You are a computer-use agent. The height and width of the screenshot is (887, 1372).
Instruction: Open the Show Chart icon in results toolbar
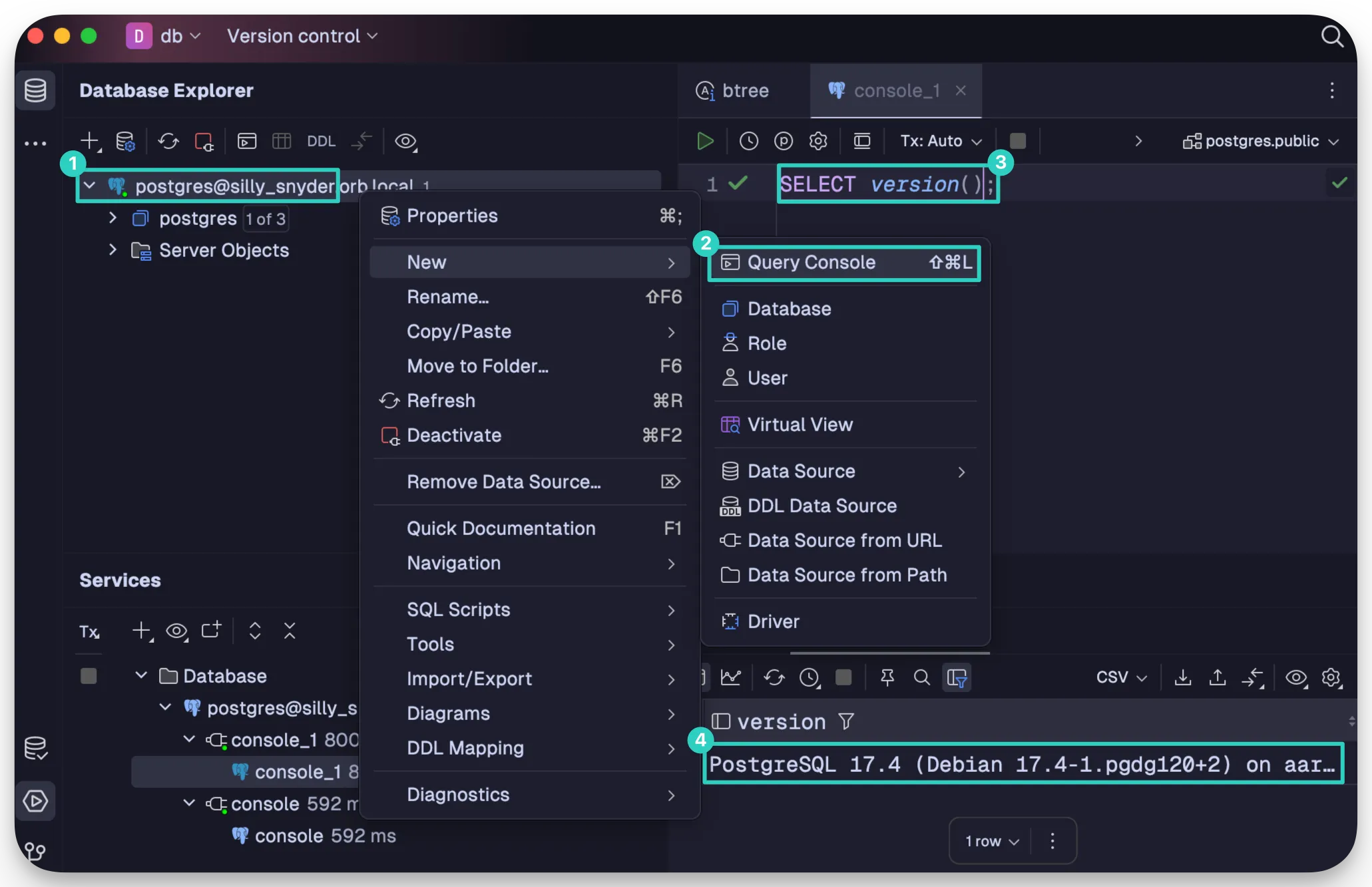click(730, 677)
